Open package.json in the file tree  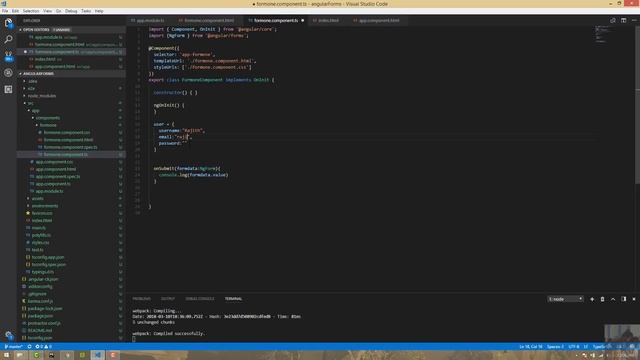click(41, 316)
